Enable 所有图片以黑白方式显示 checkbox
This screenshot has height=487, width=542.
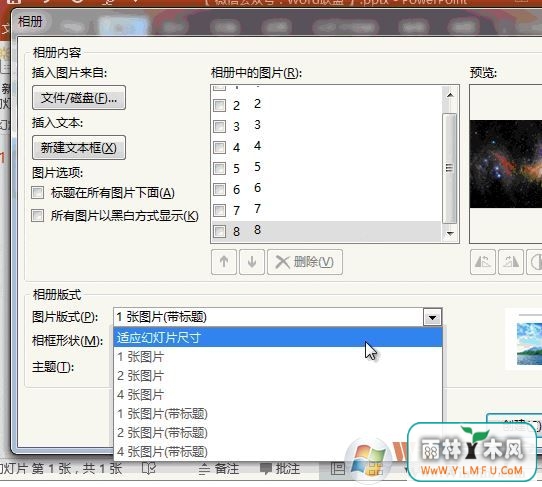38,216
